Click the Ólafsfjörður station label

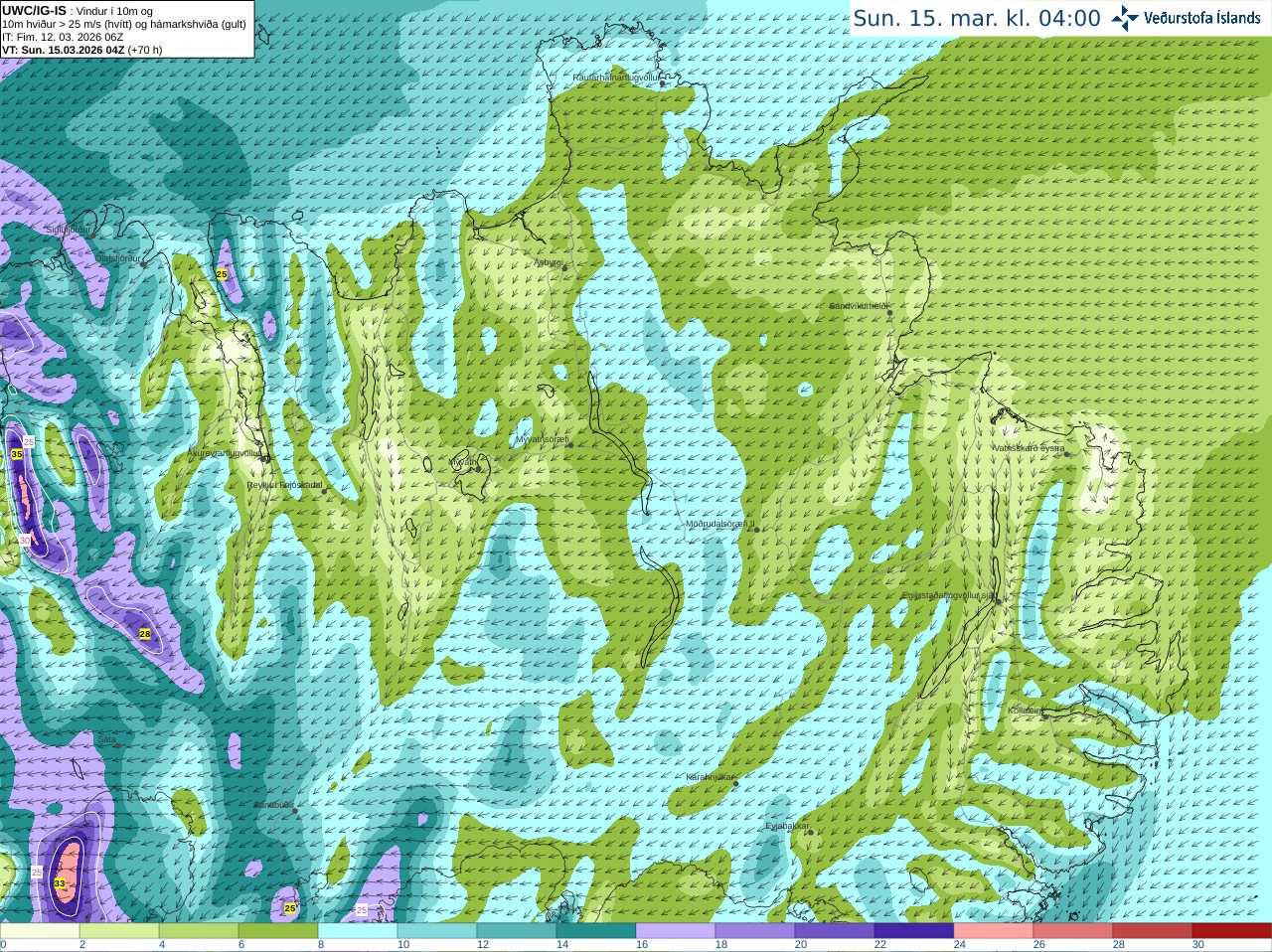click(x=117, y=258)
